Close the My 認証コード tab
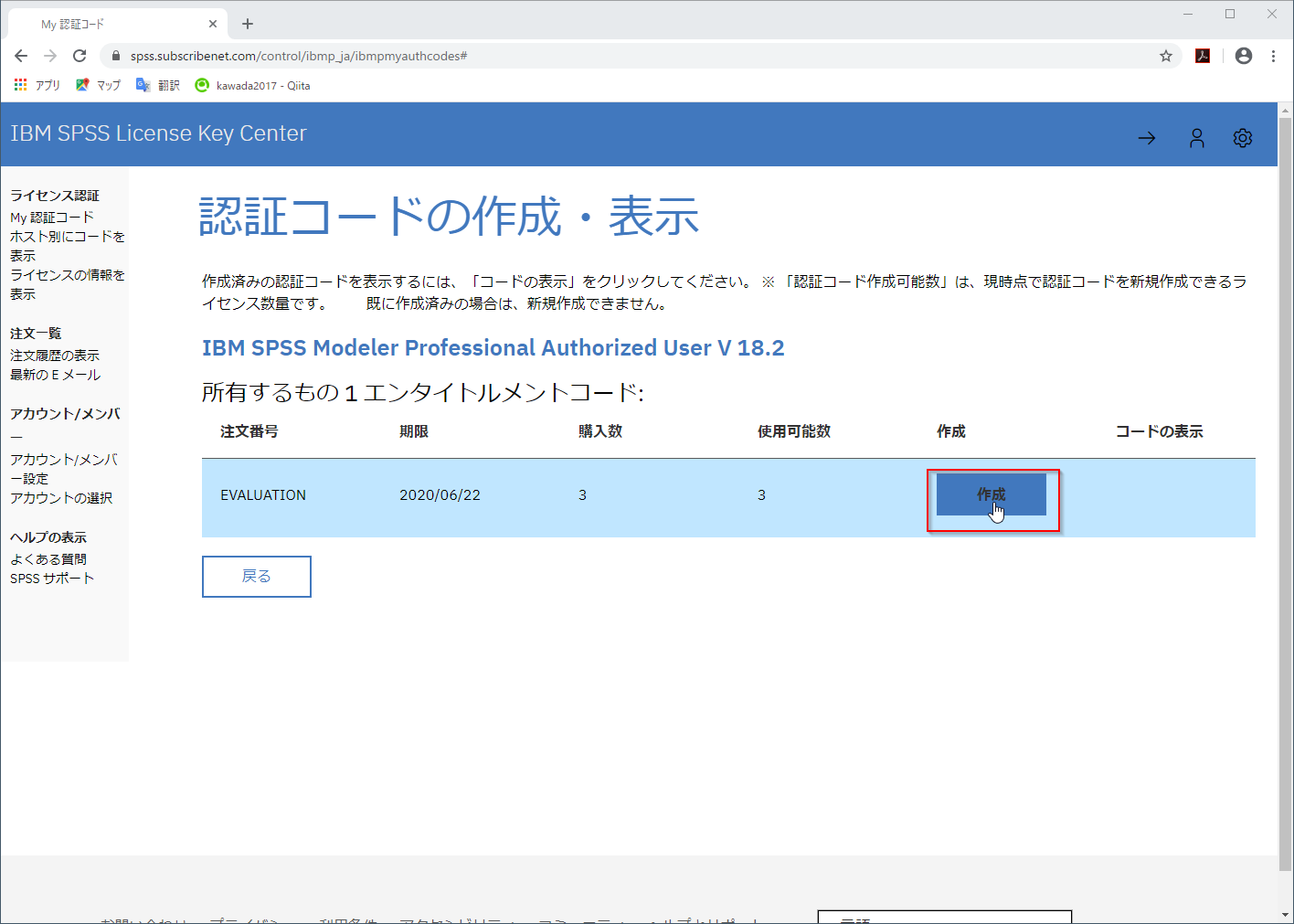The height and width of the screenshot is (924, 1294). (x=213, y=24)
